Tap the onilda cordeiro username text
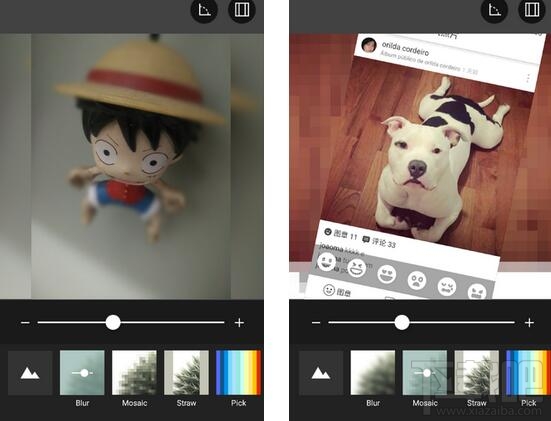The width and height of the screenshot is (551, 421). [405, 48]
